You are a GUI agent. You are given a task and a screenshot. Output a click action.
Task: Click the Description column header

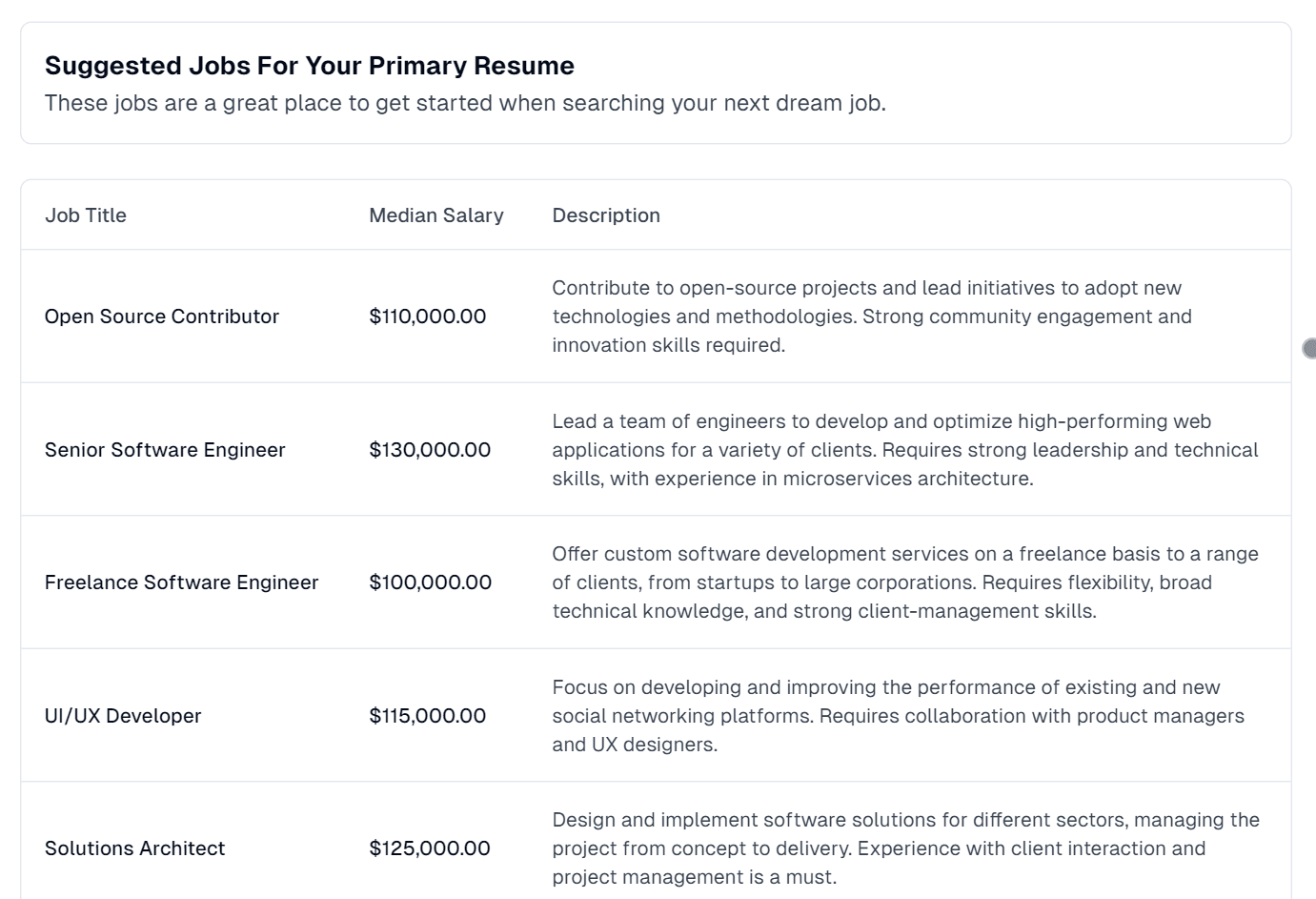click(x=606, y=215)
